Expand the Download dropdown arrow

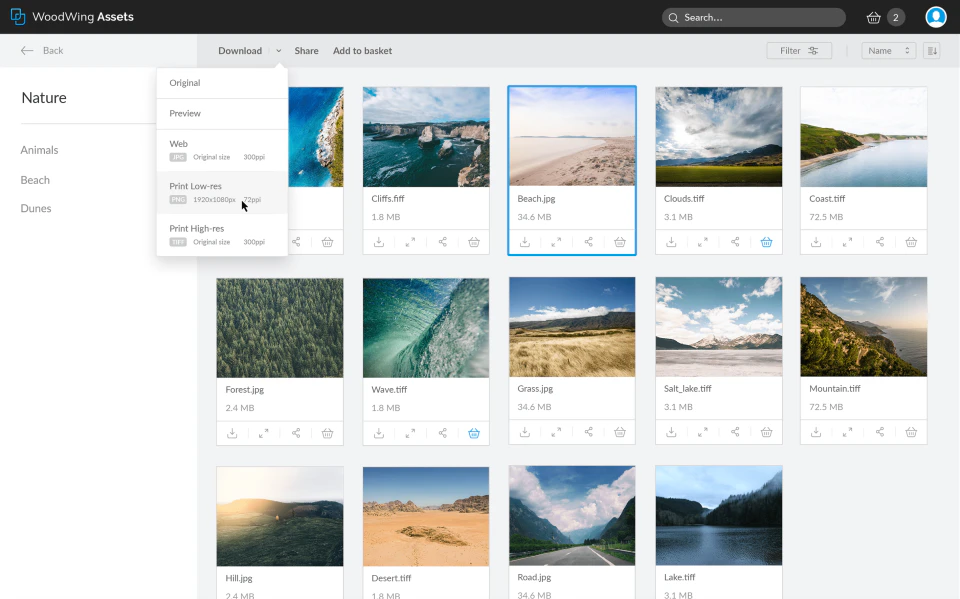coord(279,51)
